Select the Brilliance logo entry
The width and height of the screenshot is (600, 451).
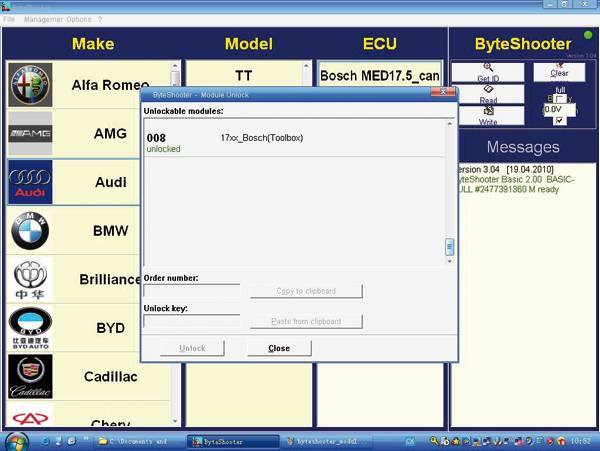tap(30, 280)
